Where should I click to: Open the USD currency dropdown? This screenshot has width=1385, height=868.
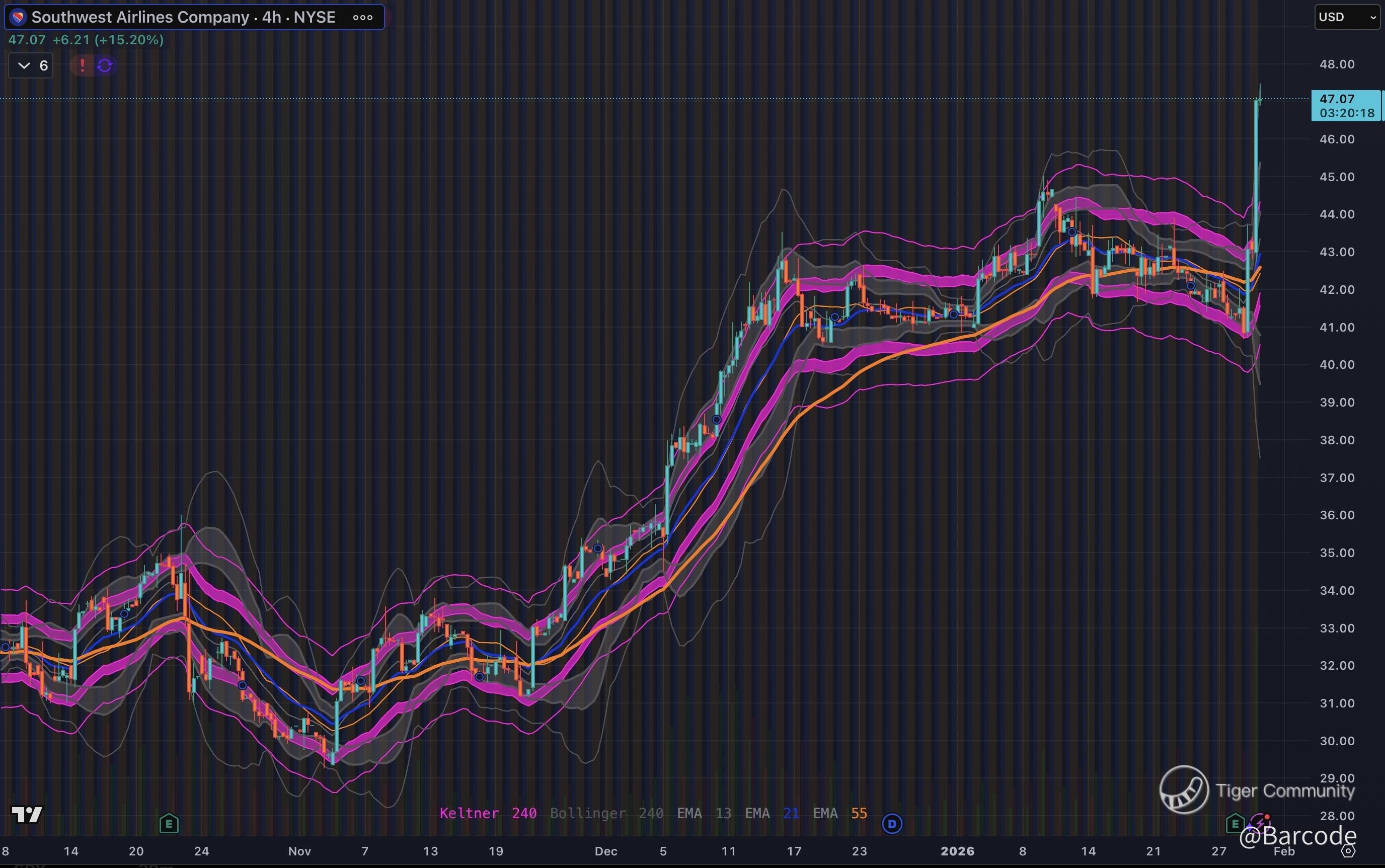(x=1347, y=17)
